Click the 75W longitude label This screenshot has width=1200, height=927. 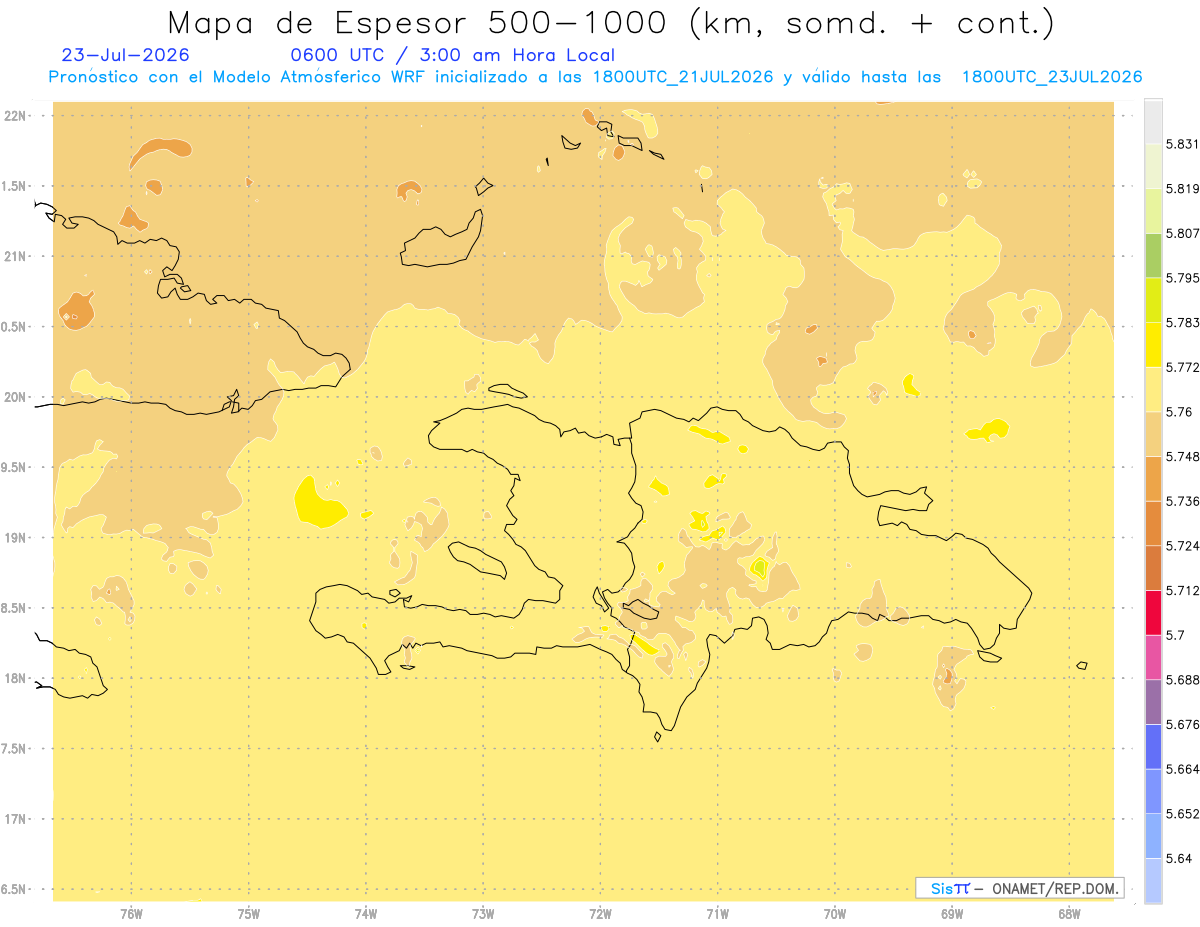[248, 914]
